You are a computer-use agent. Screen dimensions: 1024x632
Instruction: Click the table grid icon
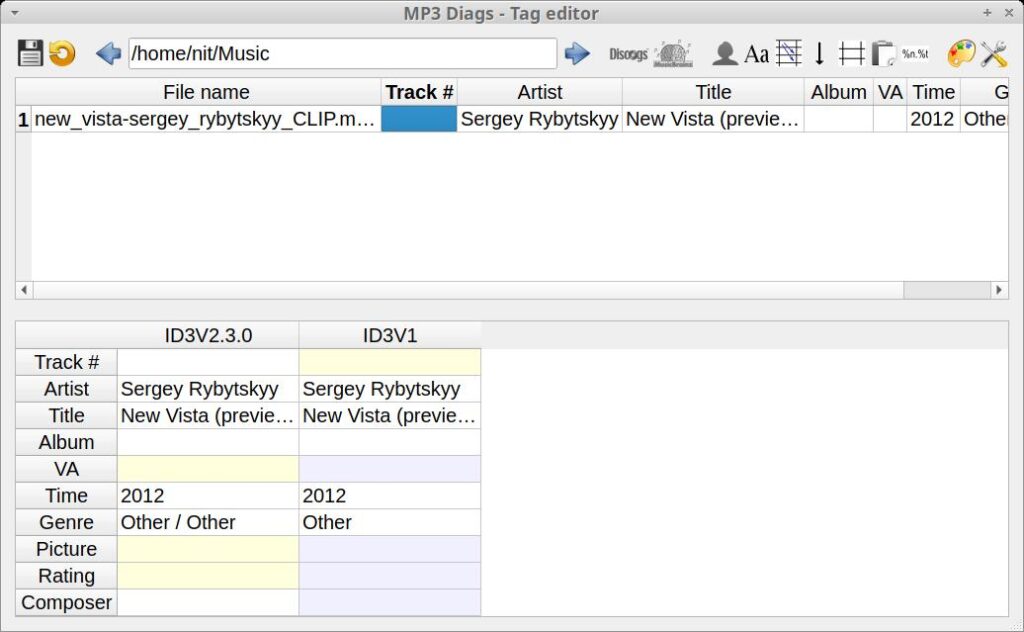point(851,54)
